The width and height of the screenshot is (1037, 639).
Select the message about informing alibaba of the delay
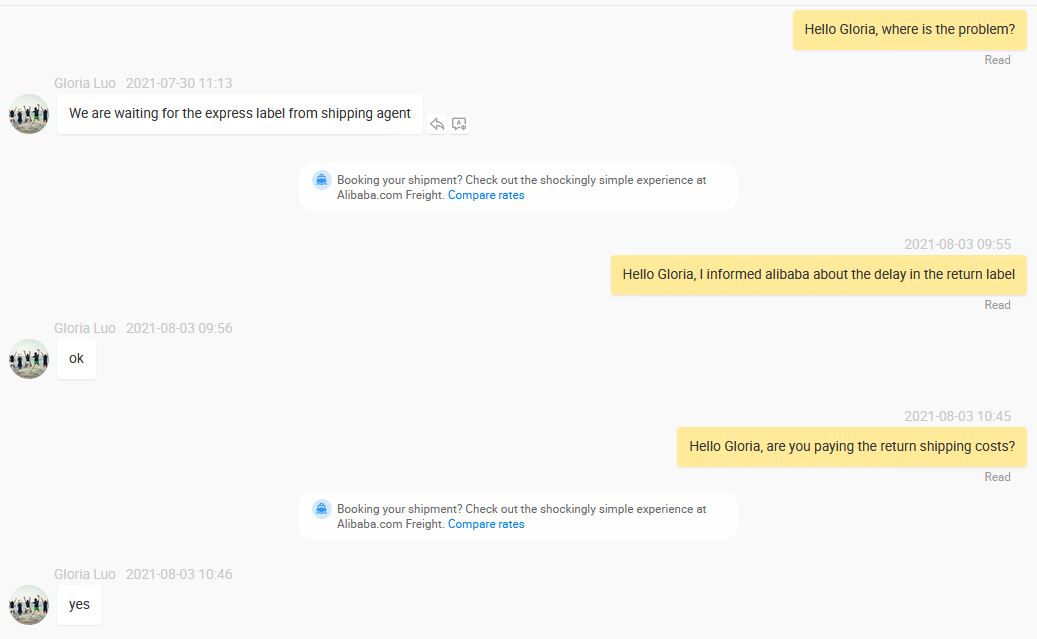pyautogui.click(x=818, y=275)
